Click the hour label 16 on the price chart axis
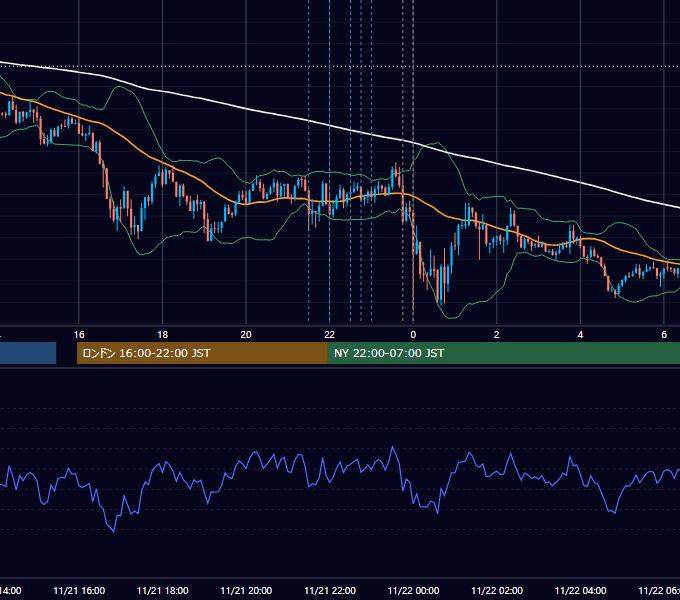The width and height of the screenshot is (680, 600). point(79,335)
